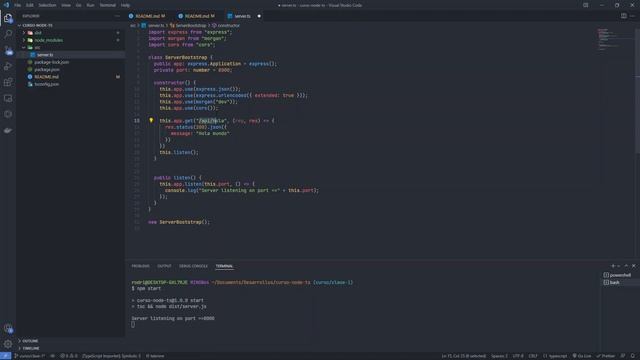Click the Prettier status bar button
Image resolution: width=640 pixels, height=360 pixels.
605,356
